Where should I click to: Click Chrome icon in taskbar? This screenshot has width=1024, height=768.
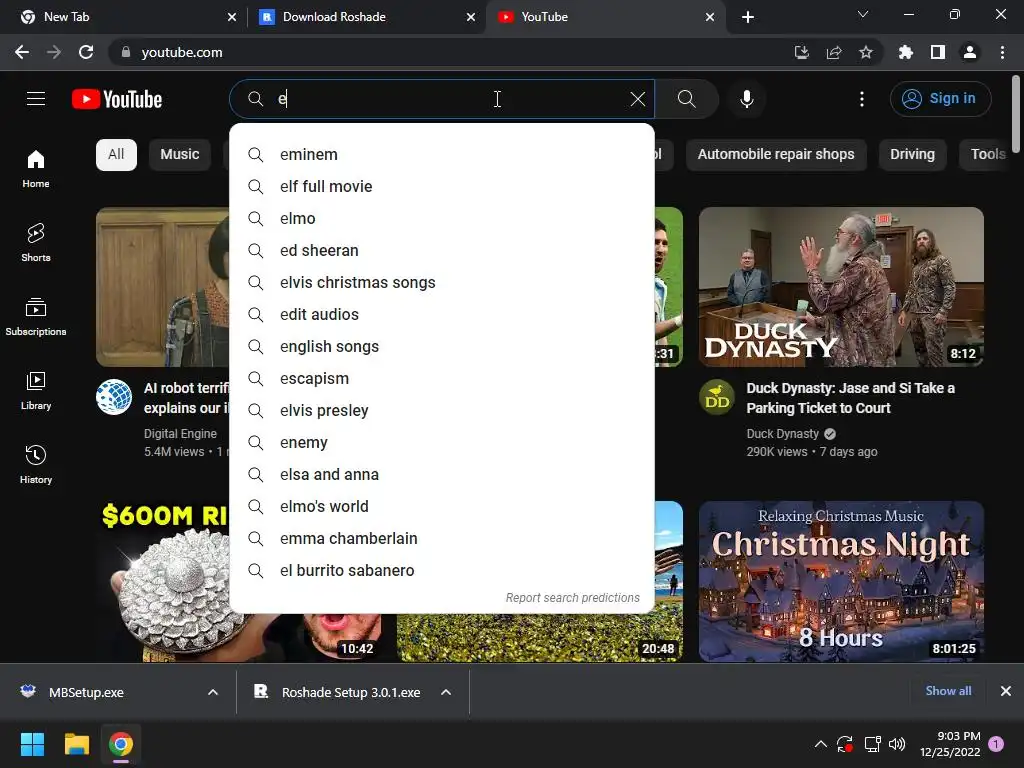(121, 744)
